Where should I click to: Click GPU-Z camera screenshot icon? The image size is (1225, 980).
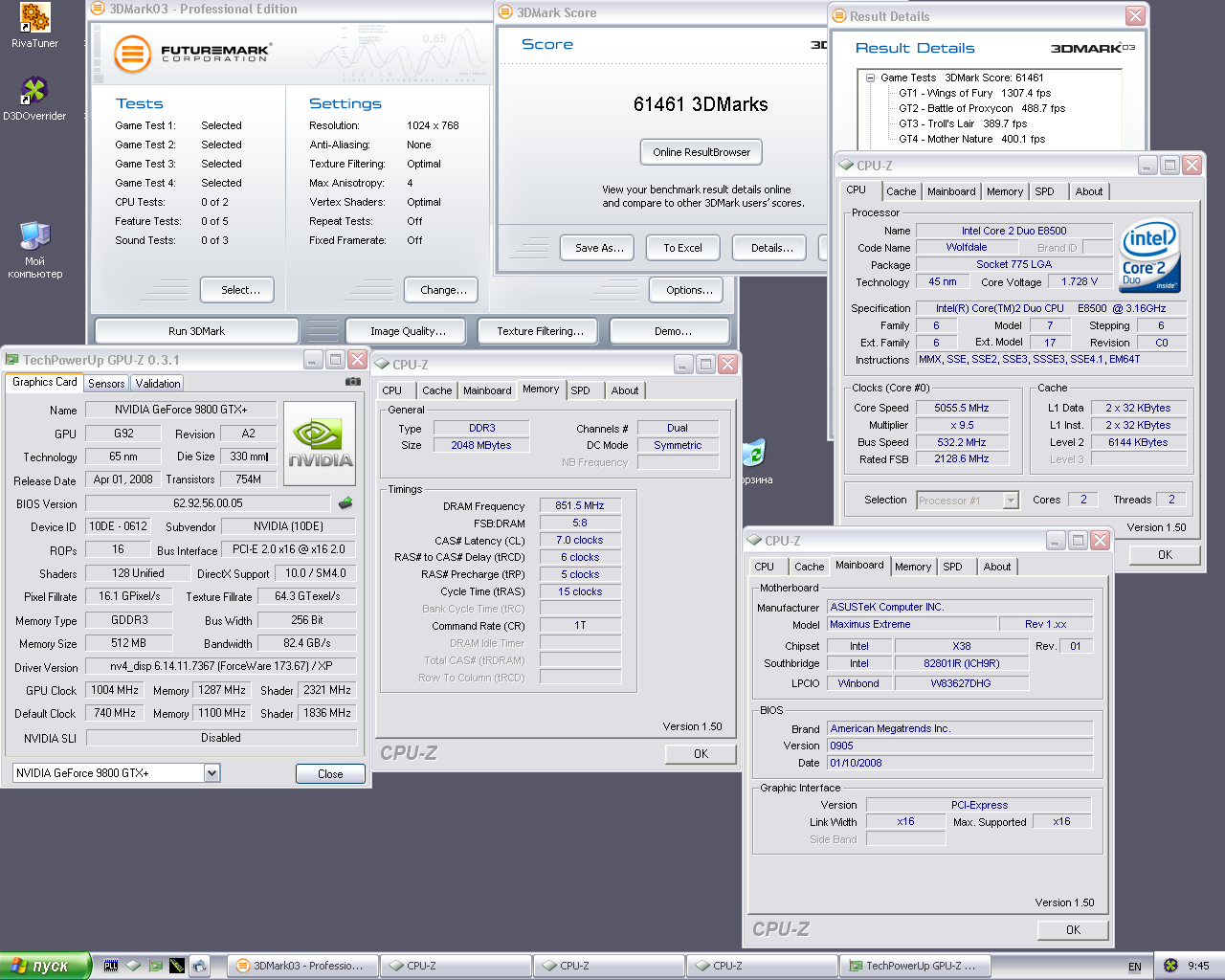tap(353, 381)
